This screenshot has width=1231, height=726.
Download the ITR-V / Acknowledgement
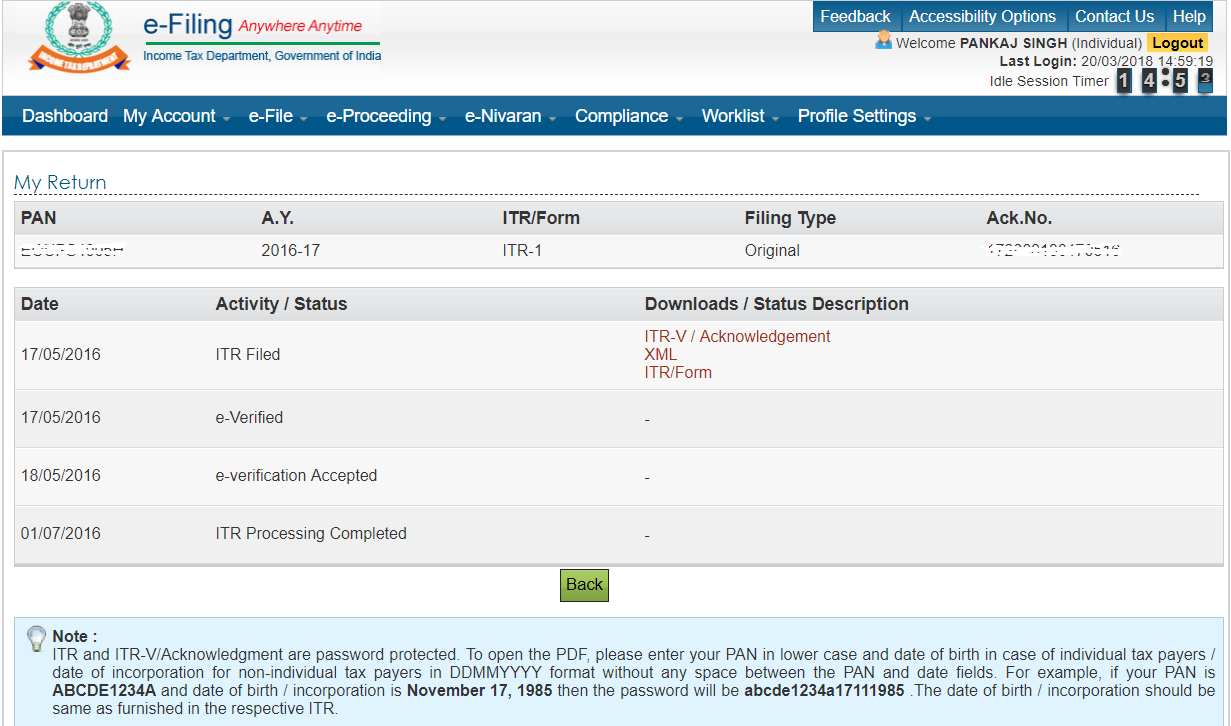pyautogui.click(x=737, y=336)
